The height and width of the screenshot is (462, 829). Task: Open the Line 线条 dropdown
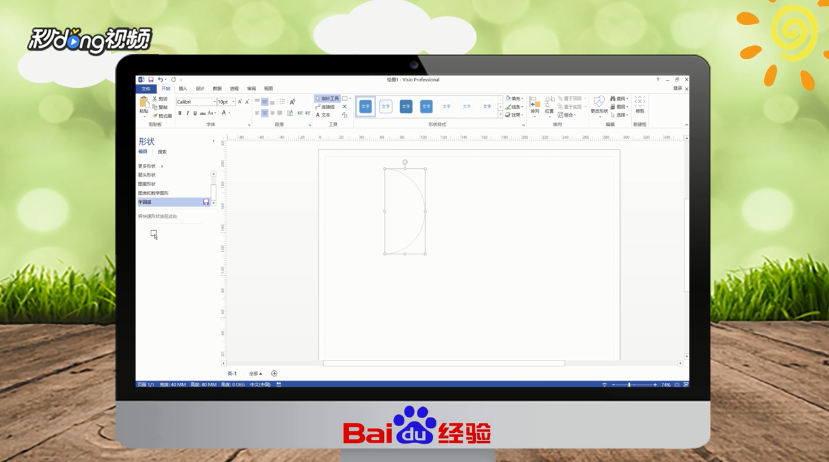tap(514, 107)
